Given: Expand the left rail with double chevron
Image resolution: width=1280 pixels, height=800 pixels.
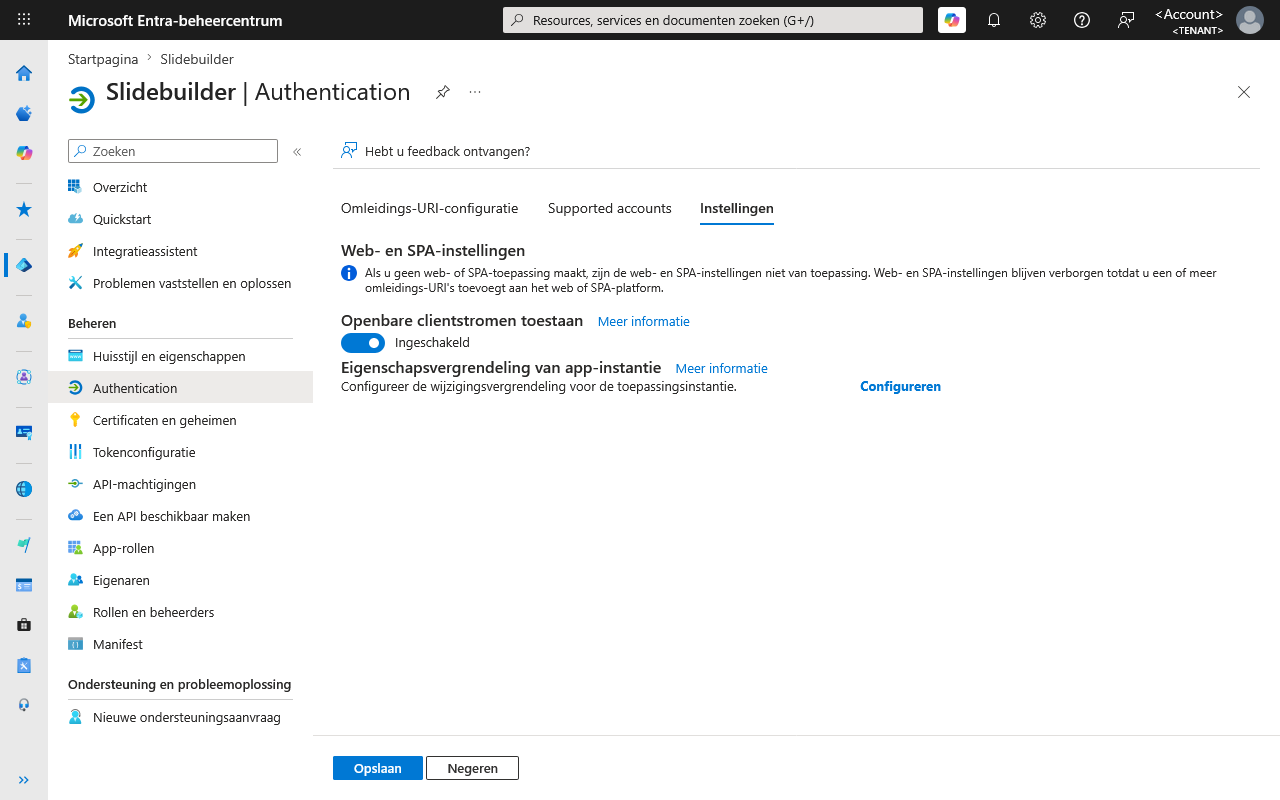Looking at the screenshot, I should [24, 780].
